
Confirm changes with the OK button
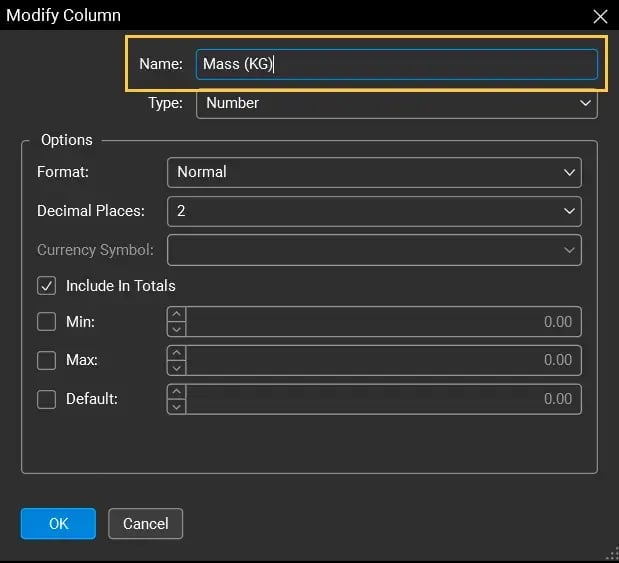[x=58, y=524]
